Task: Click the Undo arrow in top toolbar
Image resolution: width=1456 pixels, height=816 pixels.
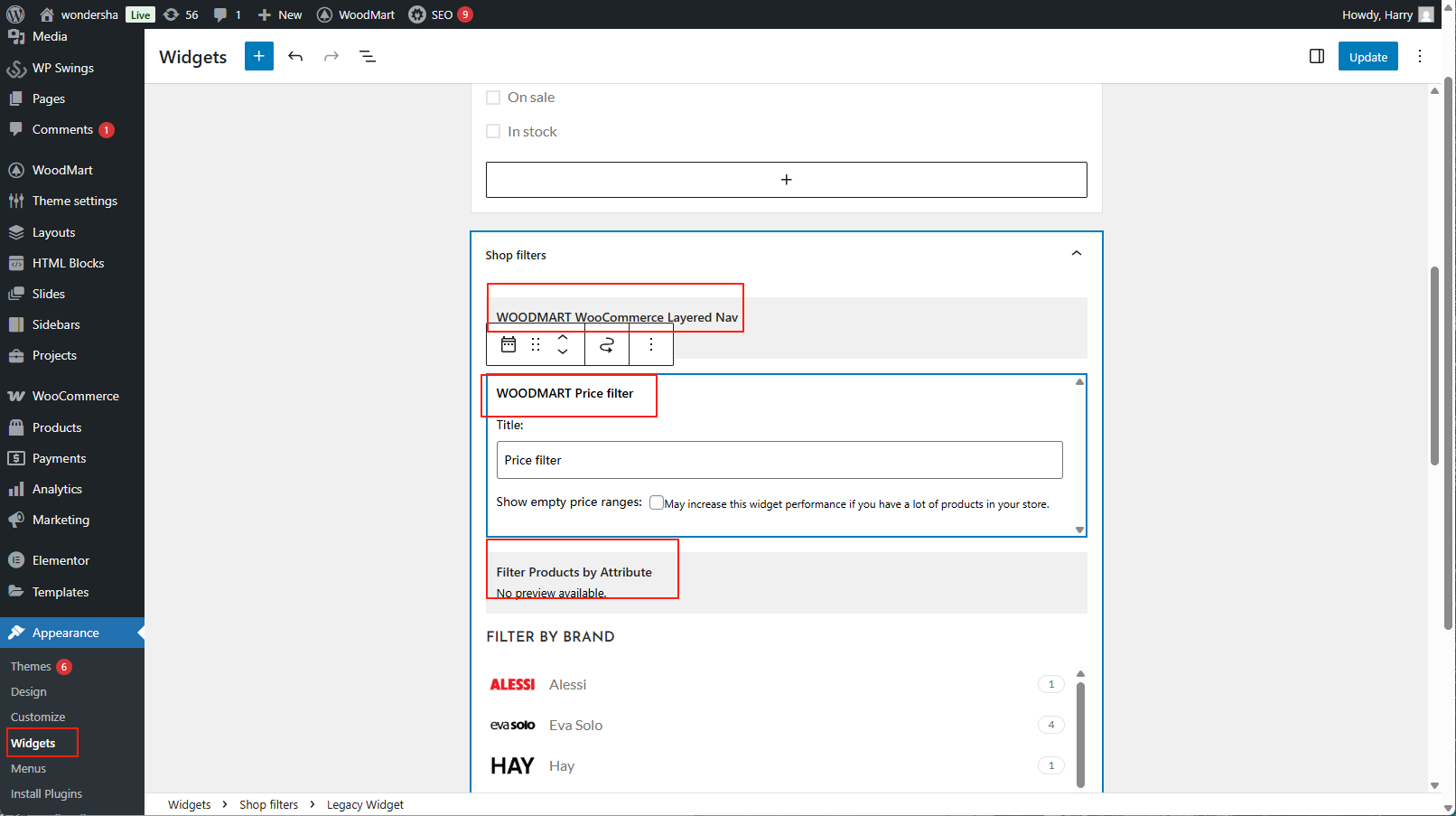Action: coord(295,56)
